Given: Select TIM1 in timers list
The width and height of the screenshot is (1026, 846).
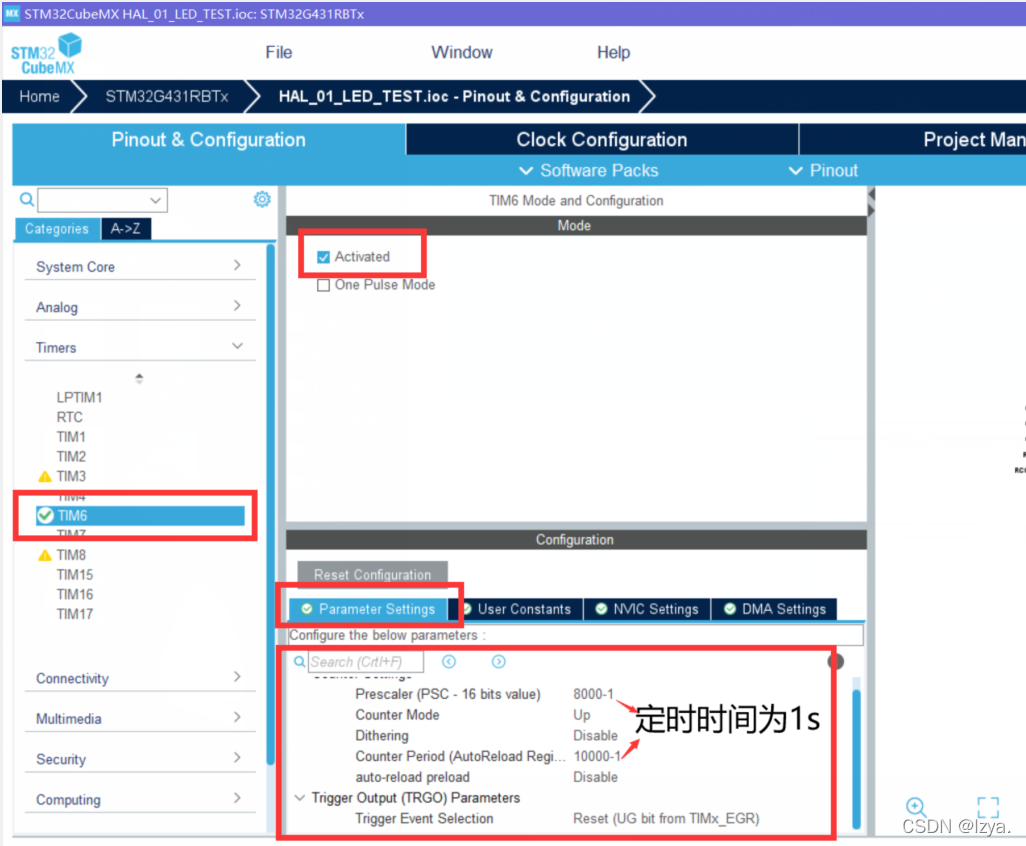Looking at the screenshot, I should [71, 437].
